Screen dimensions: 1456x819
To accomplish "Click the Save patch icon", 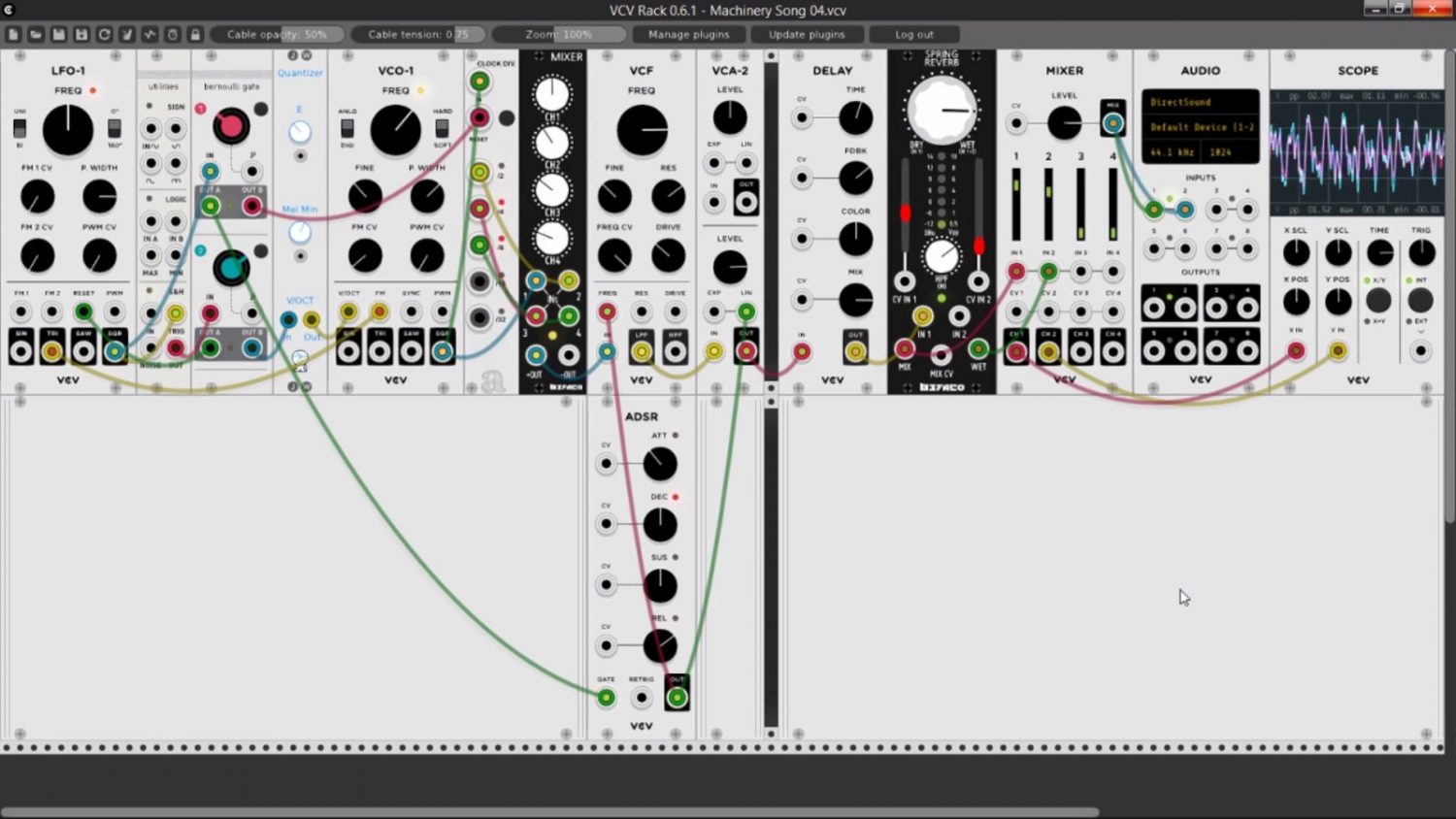I will coord(58,34).
